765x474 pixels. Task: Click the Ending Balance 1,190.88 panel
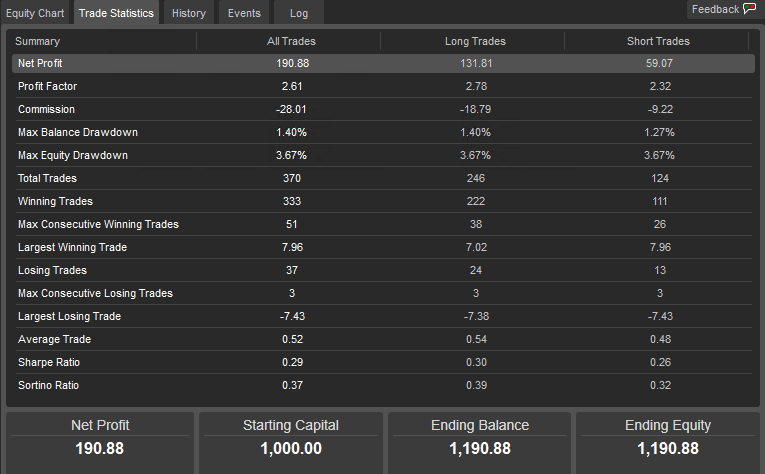point(480,443)
